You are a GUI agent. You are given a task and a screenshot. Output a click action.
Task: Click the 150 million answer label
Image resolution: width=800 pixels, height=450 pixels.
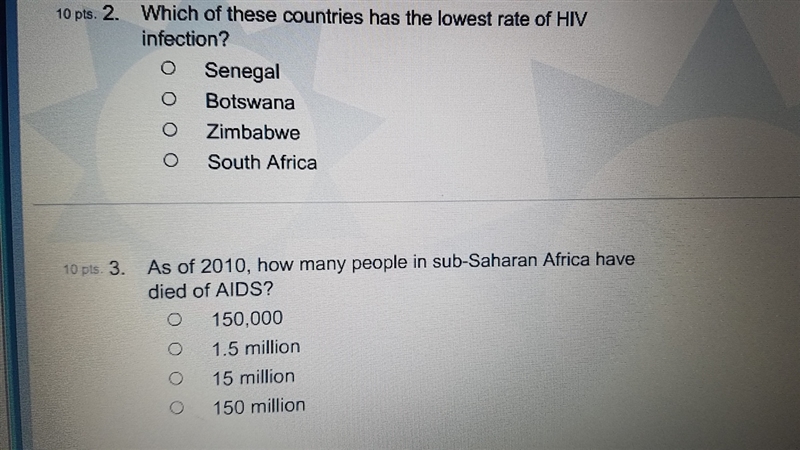coord(259,407)
